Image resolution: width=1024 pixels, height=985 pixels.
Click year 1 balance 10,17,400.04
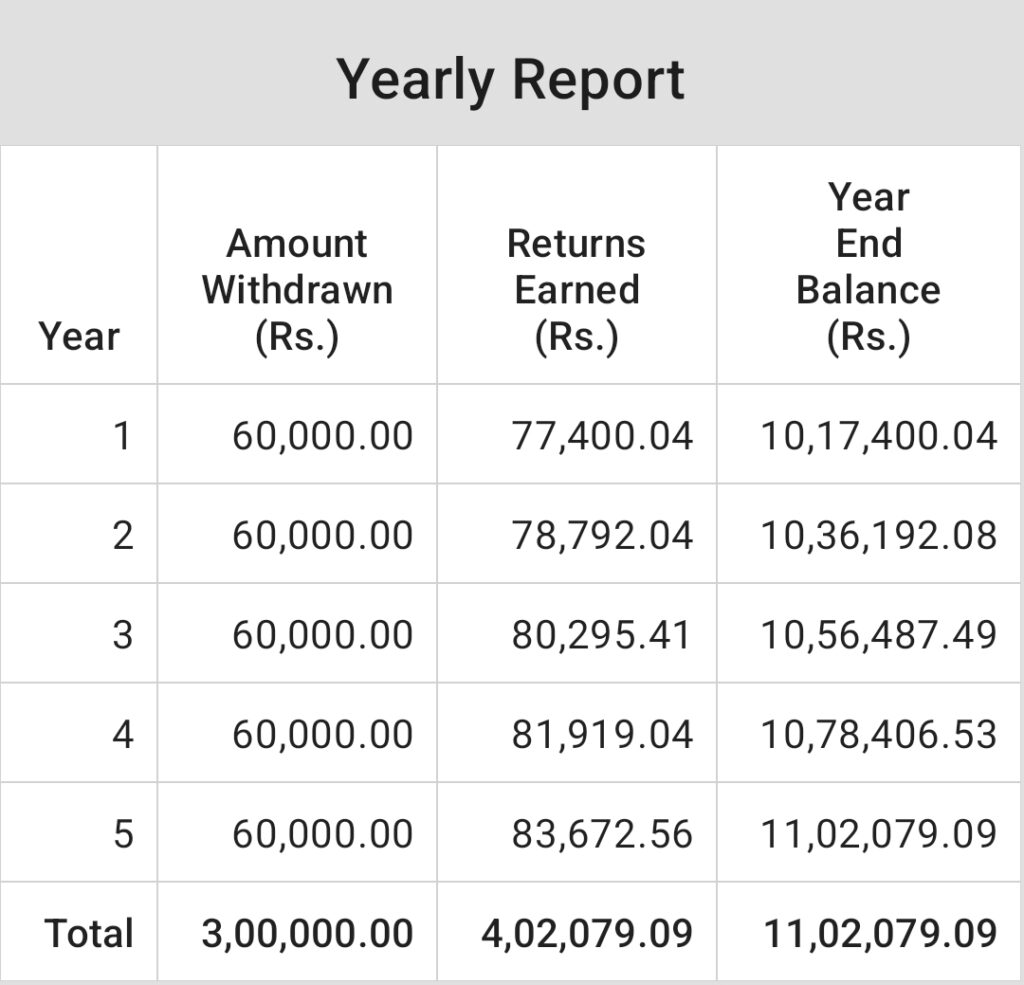(879, 436)
